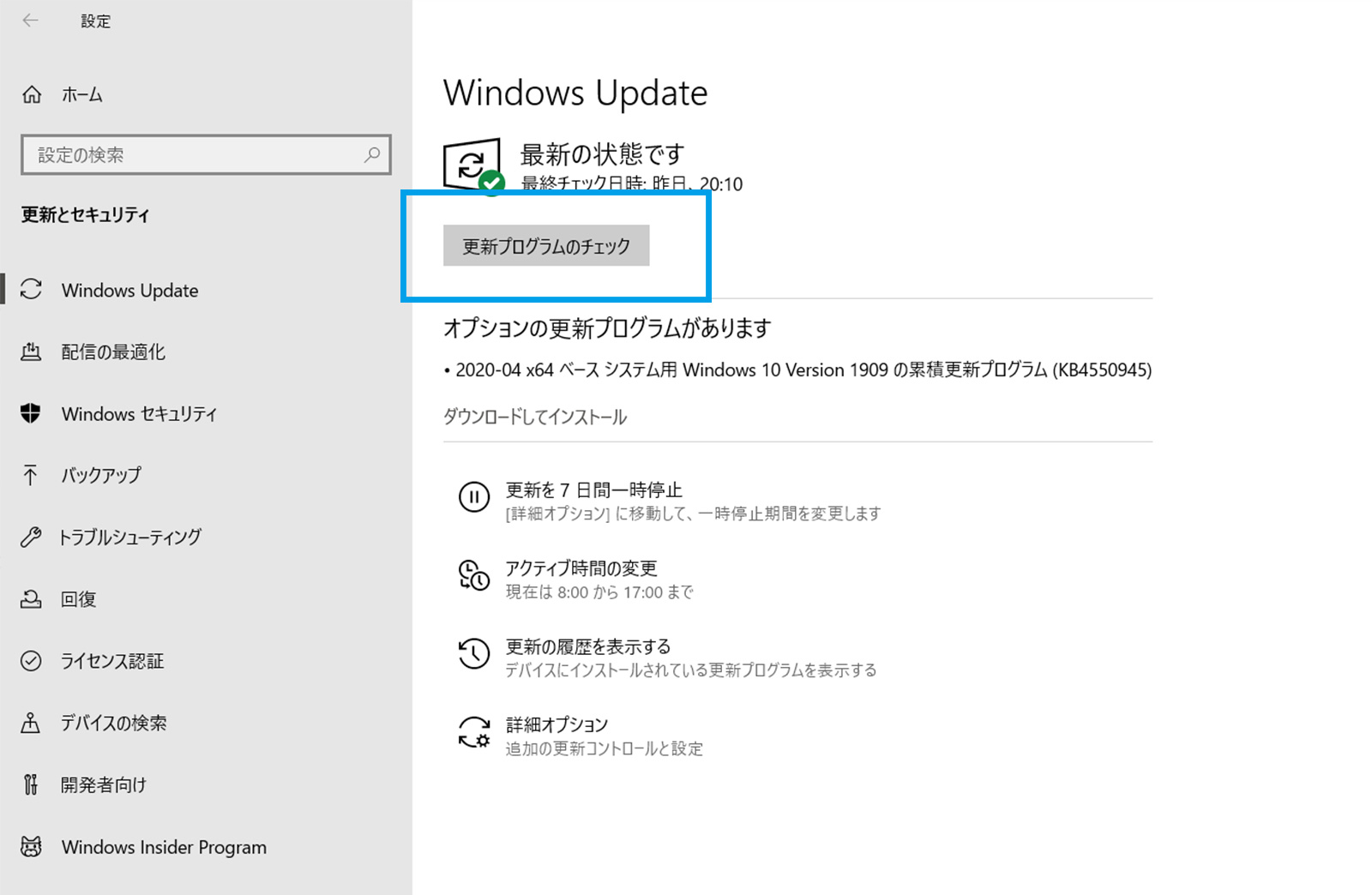Image resolution: width=1372 pixels, height=895 pixels.
Task: Click the update history clock icon
Action: (x=473, y=653)
